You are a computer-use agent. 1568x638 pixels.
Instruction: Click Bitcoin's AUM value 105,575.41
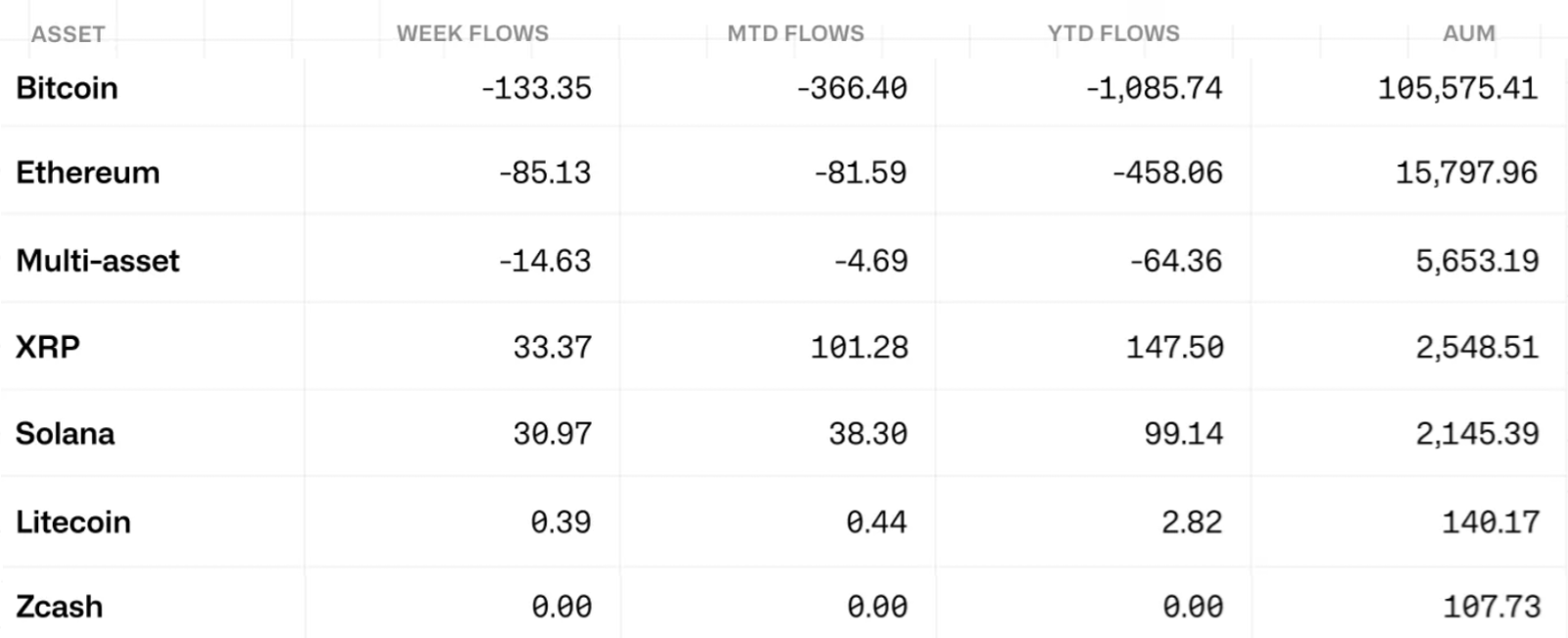[1457, 88]
